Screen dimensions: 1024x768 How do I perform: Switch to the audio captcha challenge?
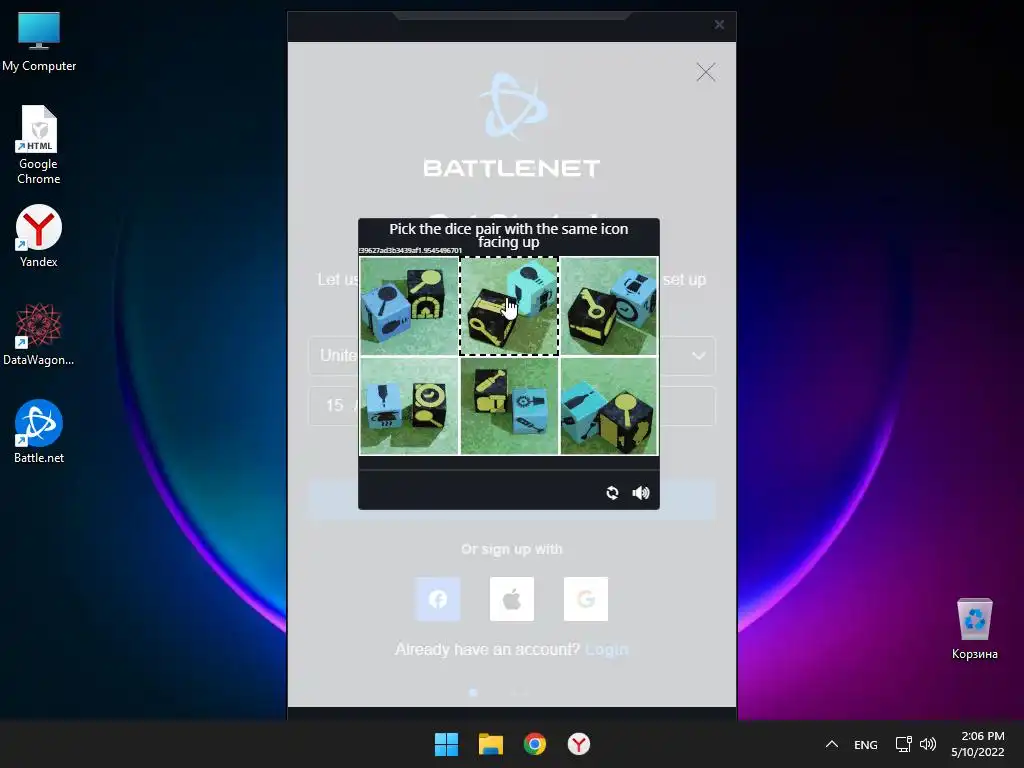click(x=641, y=492)
